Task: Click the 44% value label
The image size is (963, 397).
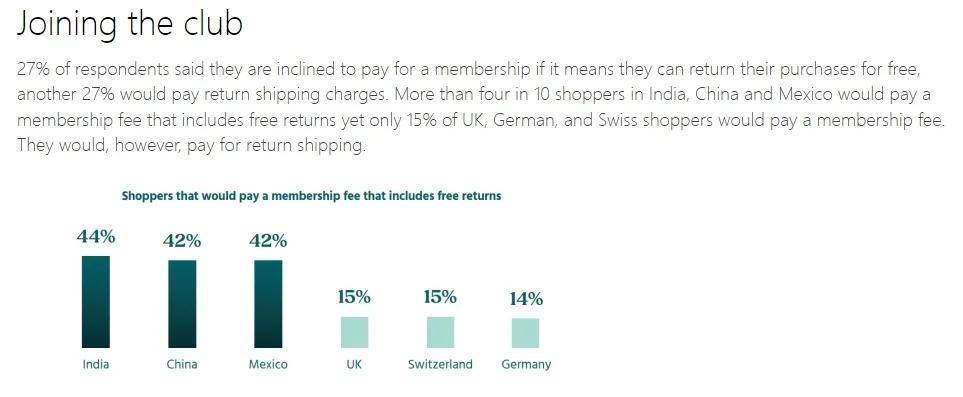Action: pyautogui.click(x=96, y=237)
